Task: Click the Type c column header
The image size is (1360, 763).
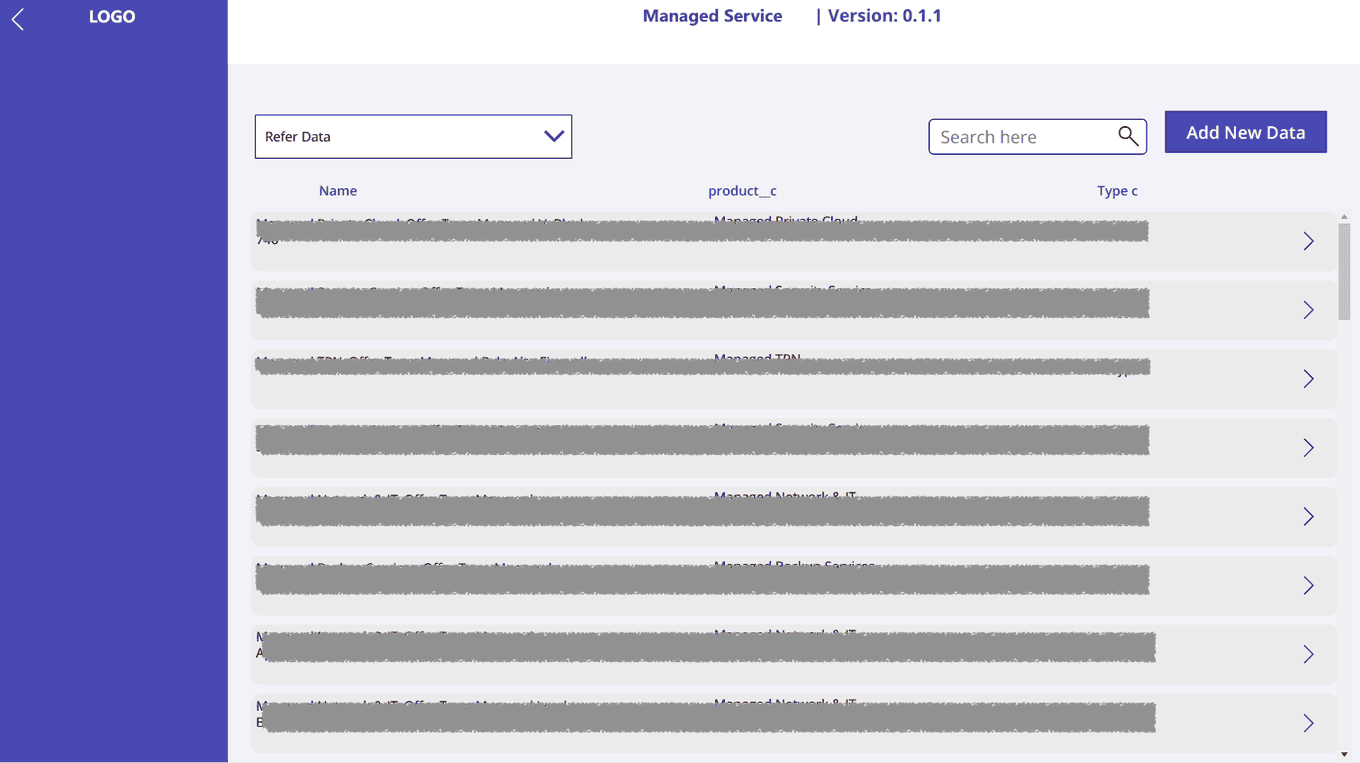Action: (x=1117, y=191)
